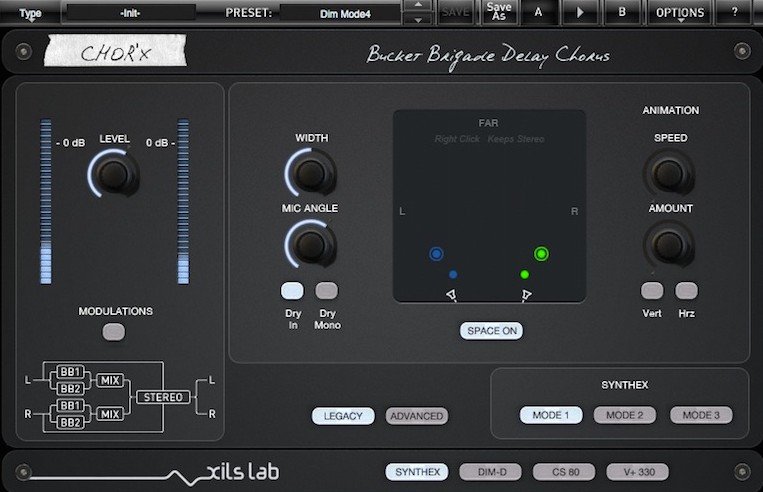Turn off SPACE ON button
This screenshot has height=492, width=763.
[x=491, y=331]
